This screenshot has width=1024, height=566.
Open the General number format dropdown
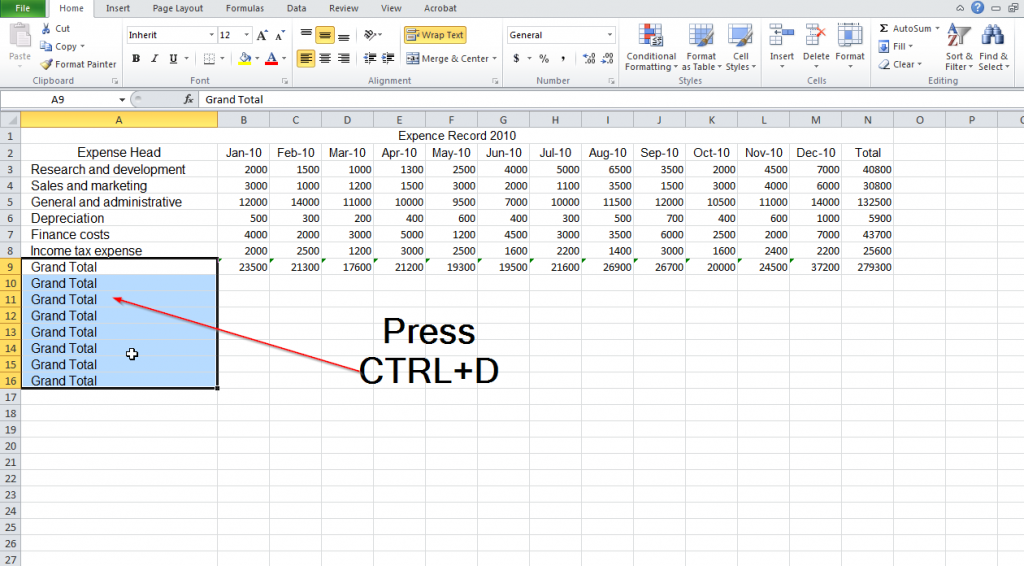(609, 35)
